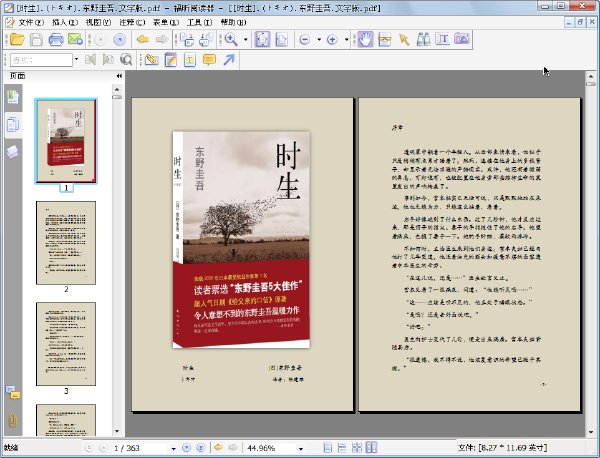Select the Typewriter text tool
Image resolution: width=600 pixels, height=458 pixels.
tap(442, 39)
